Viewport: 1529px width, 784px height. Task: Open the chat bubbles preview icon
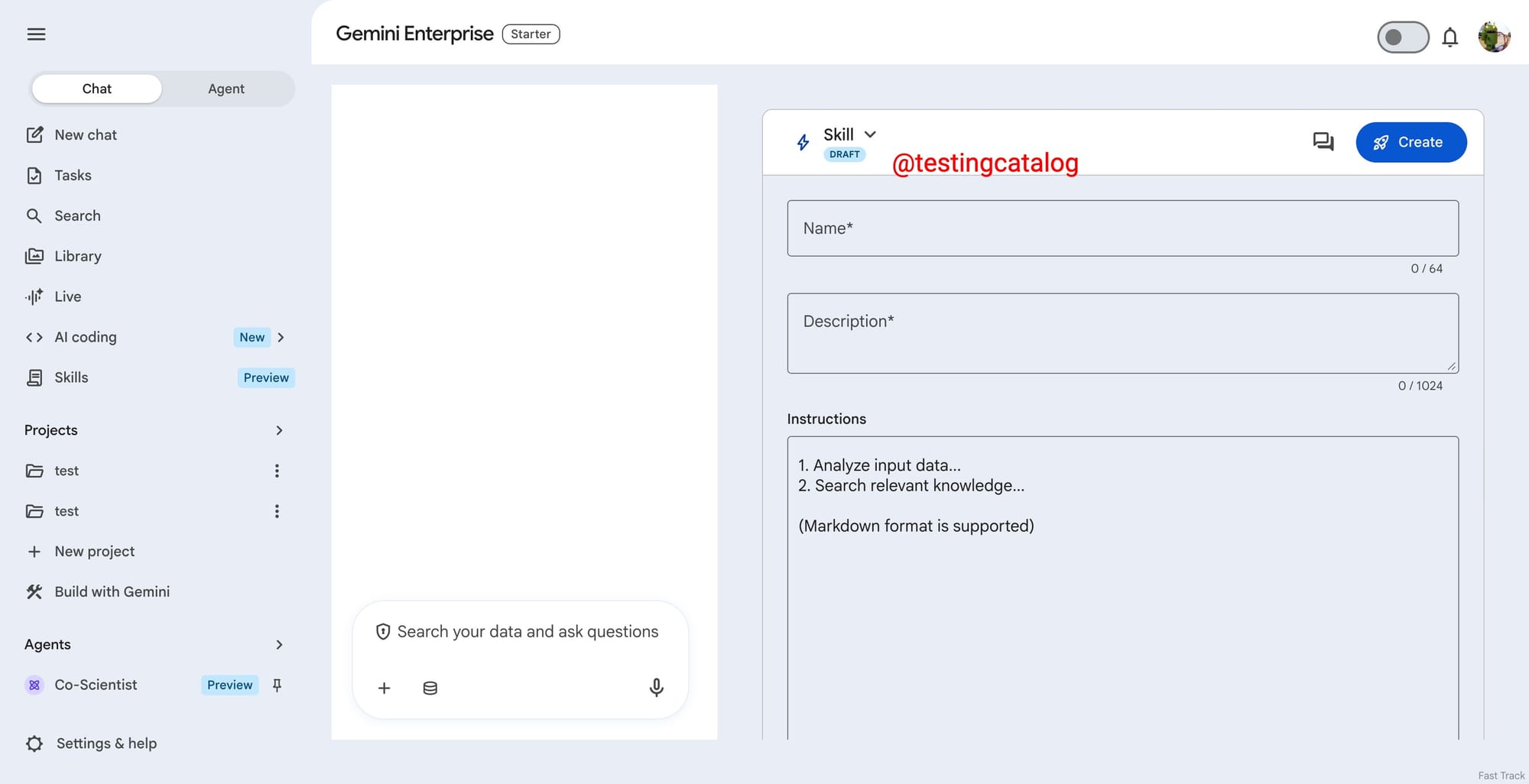(x=1323, y=142)
